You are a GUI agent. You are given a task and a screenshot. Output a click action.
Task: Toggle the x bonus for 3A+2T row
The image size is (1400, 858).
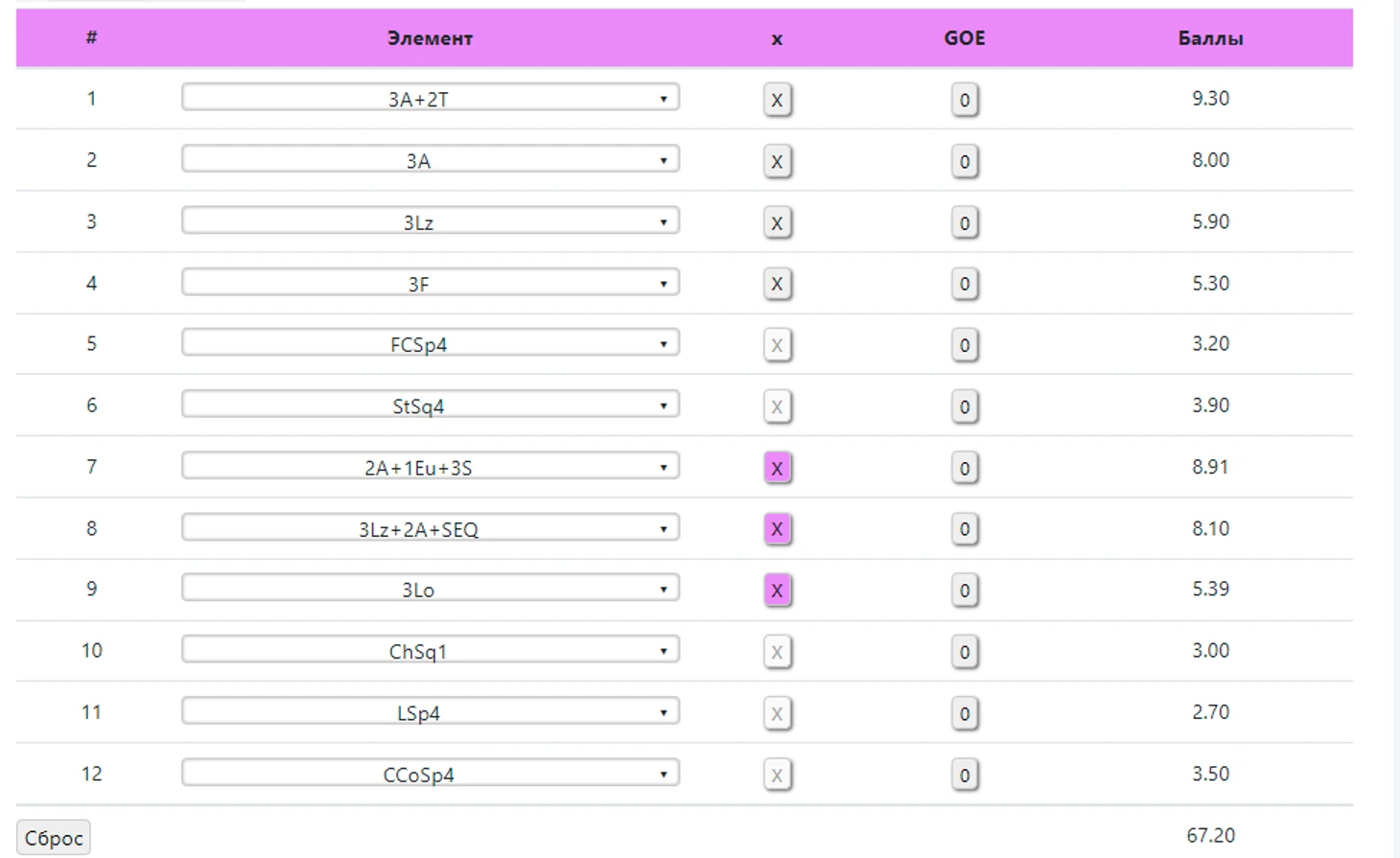point(777,100)
